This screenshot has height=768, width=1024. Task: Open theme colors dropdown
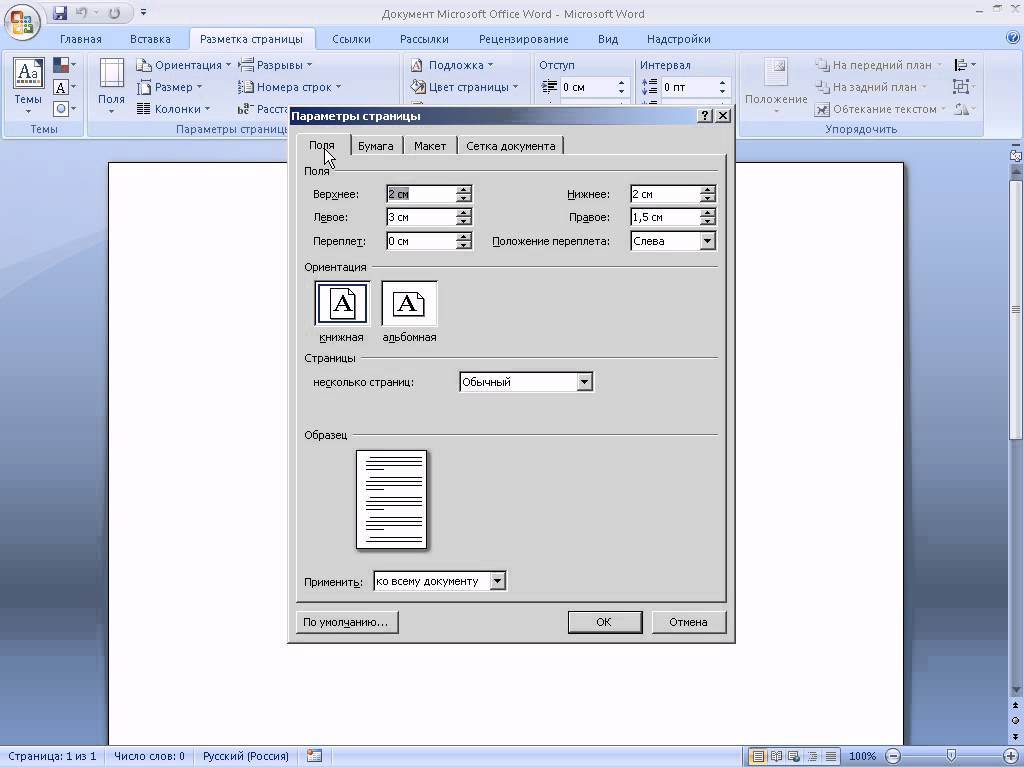(65, 65)
